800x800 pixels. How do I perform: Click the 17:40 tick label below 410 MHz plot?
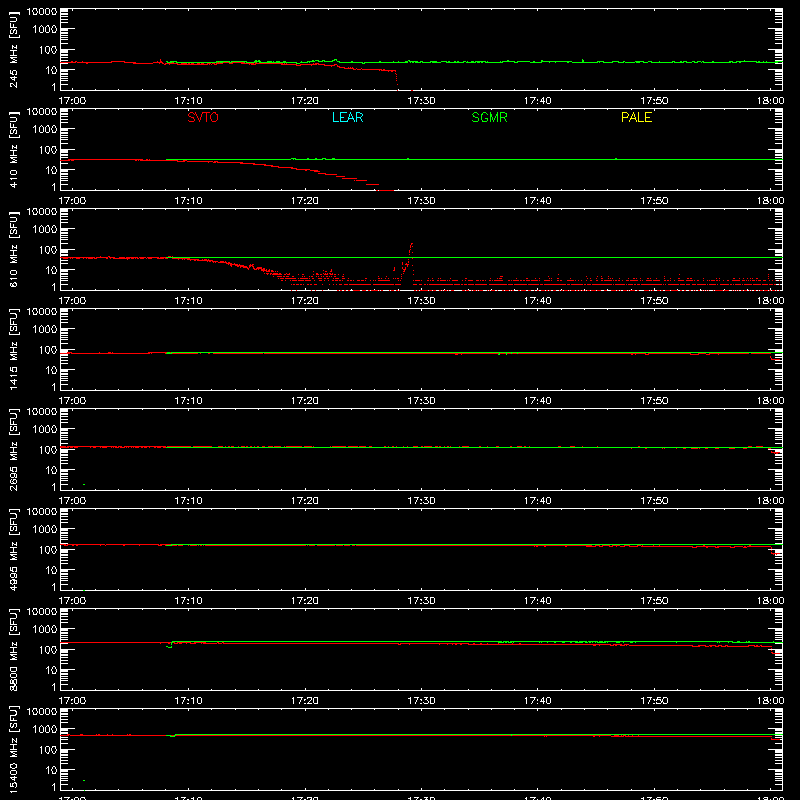click(x=537, y=201)
